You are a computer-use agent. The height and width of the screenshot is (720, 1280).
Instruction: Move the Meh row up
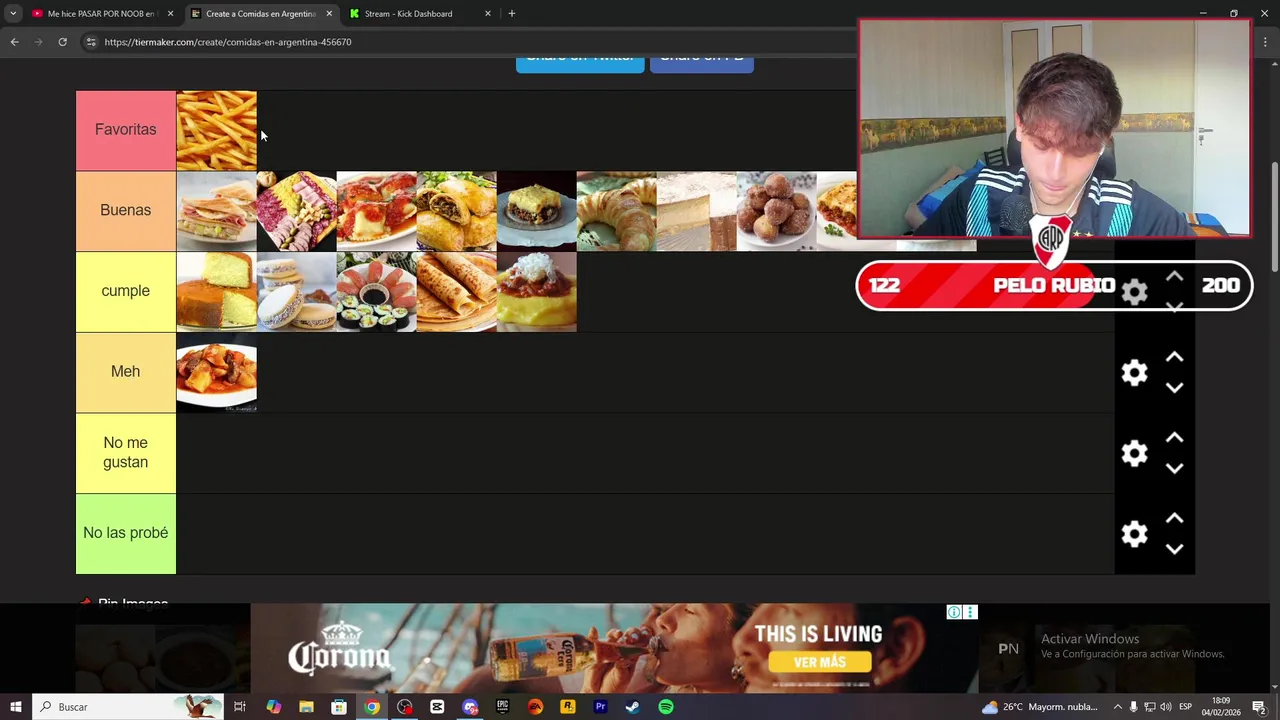1175,357
